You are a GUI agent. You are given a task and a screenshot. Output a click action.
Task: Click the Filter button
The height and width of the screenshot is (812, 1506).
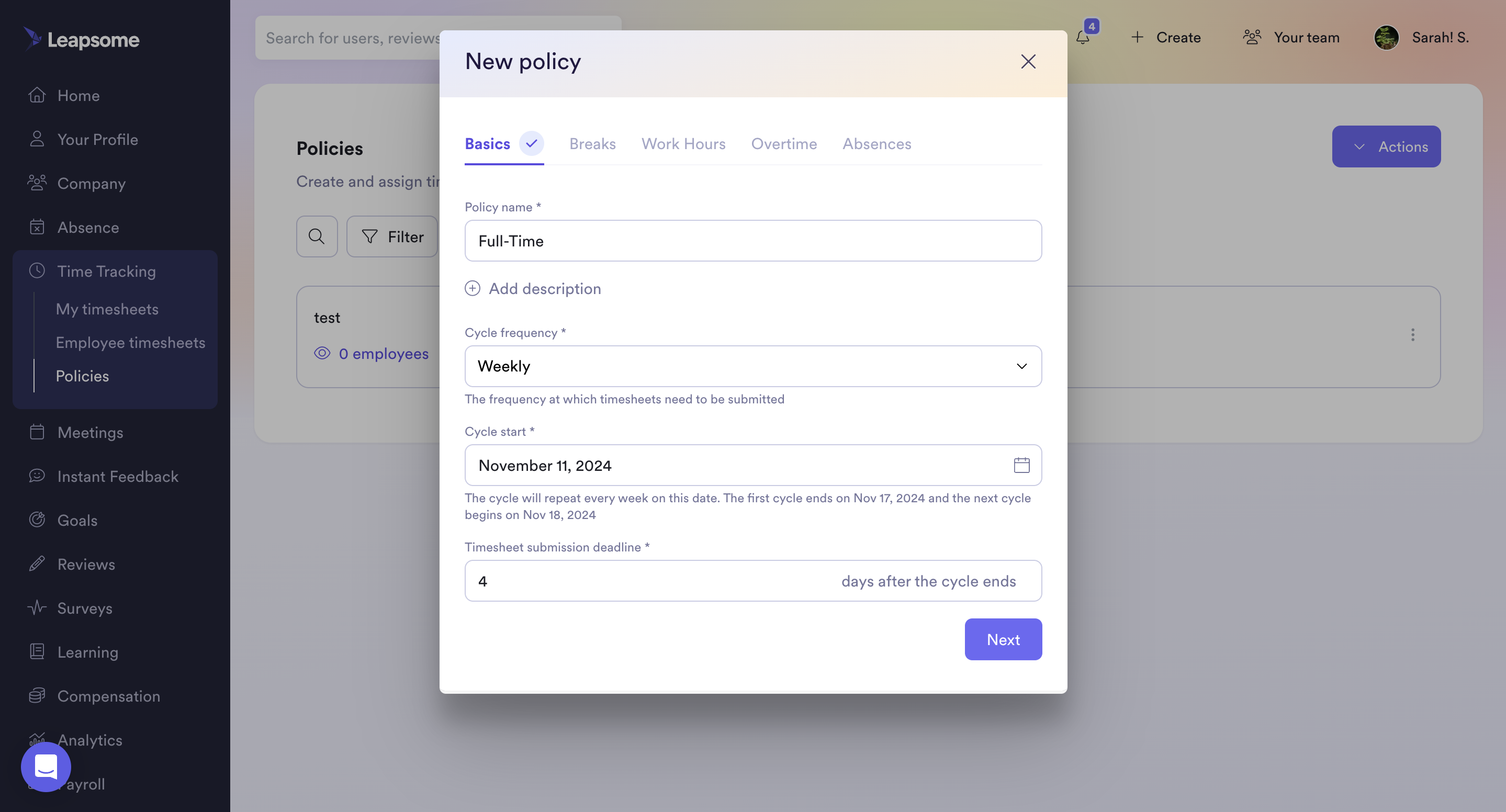click(x=392, y=237)
